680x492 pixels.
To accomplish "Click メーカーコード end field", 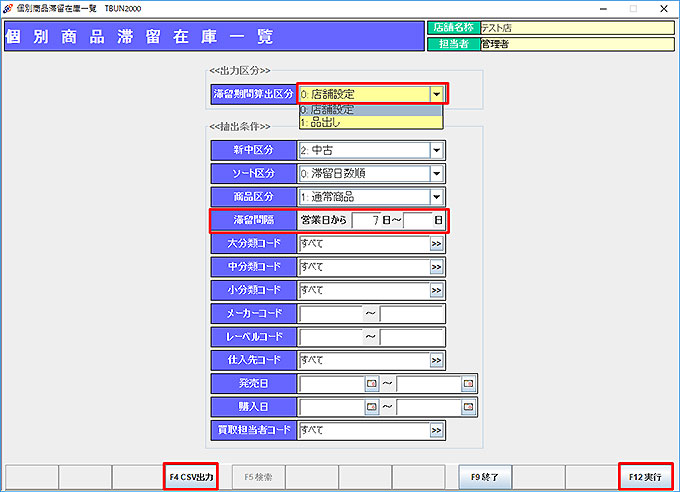I will tap(412, 314).
